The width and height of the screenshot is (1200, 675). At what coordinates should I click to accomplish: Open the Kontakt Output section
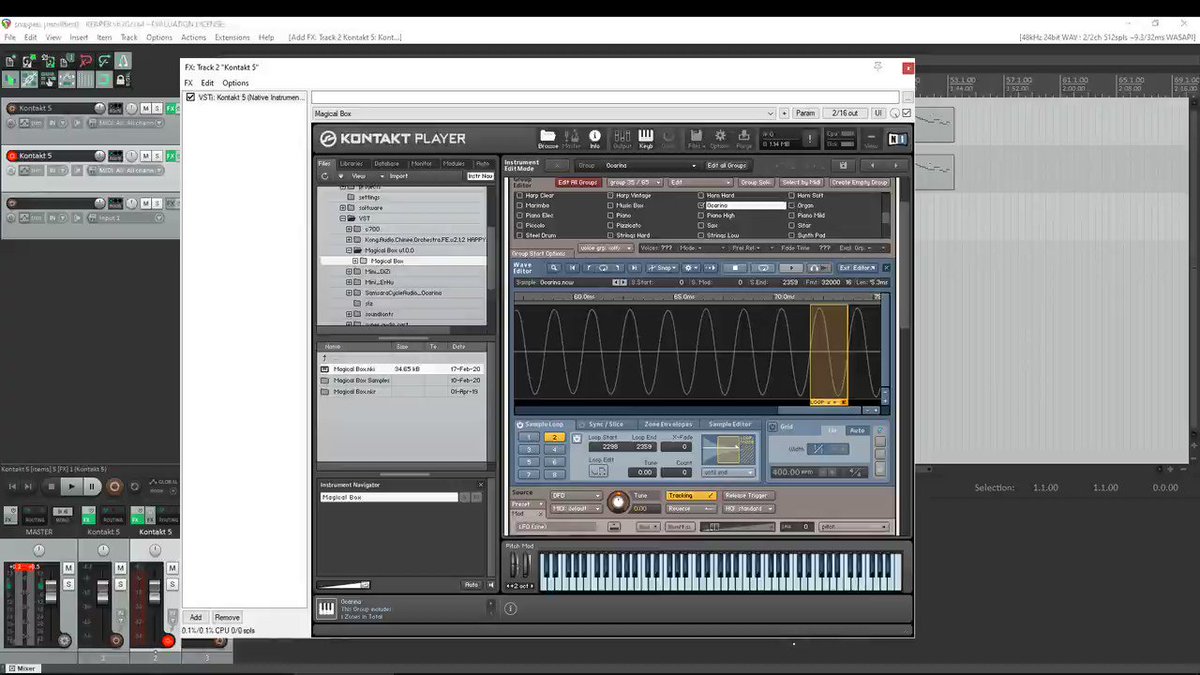[622, 138]
